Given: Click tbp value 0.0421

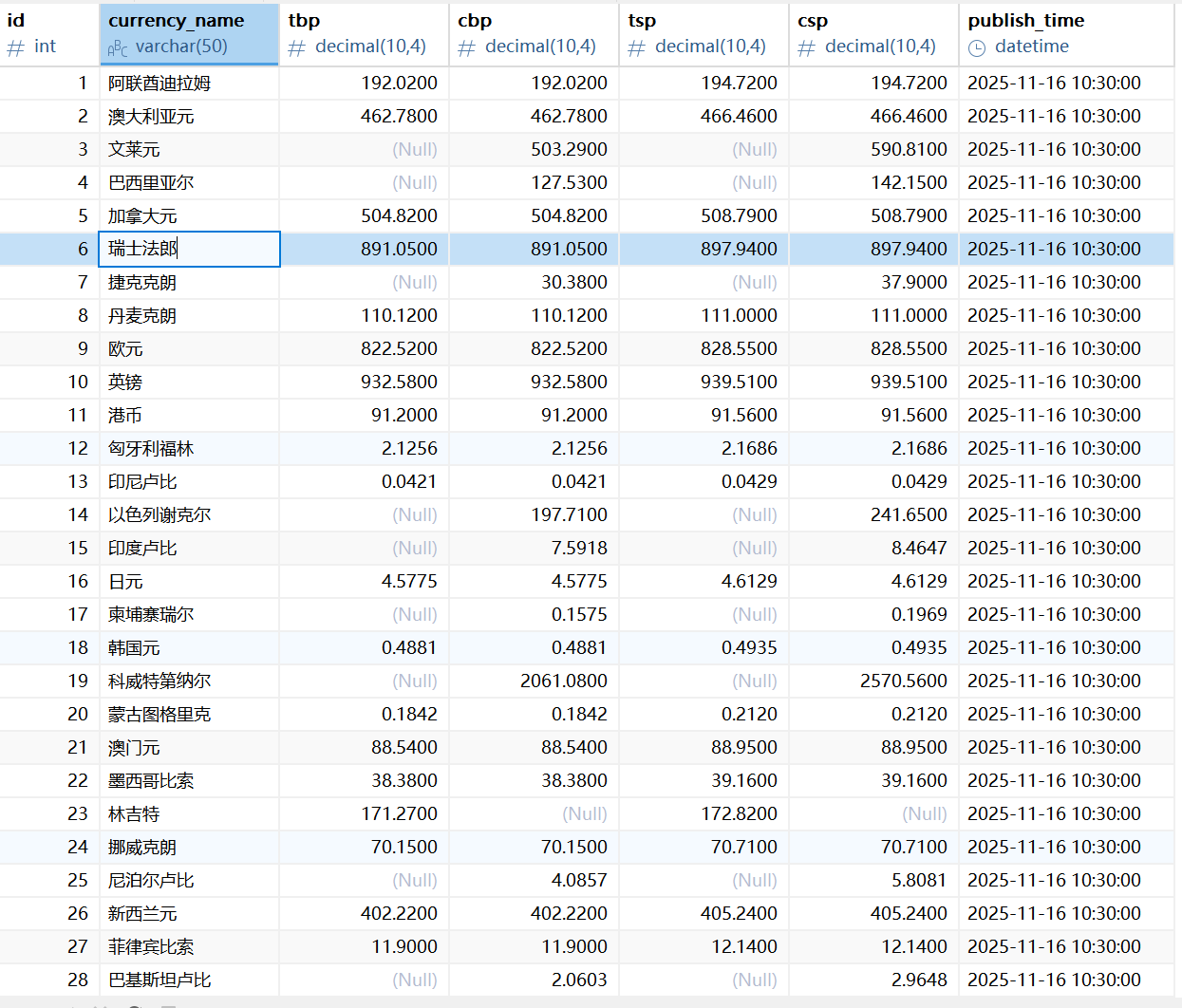Looking at the screenshot, I should click(x=409, y=482).
